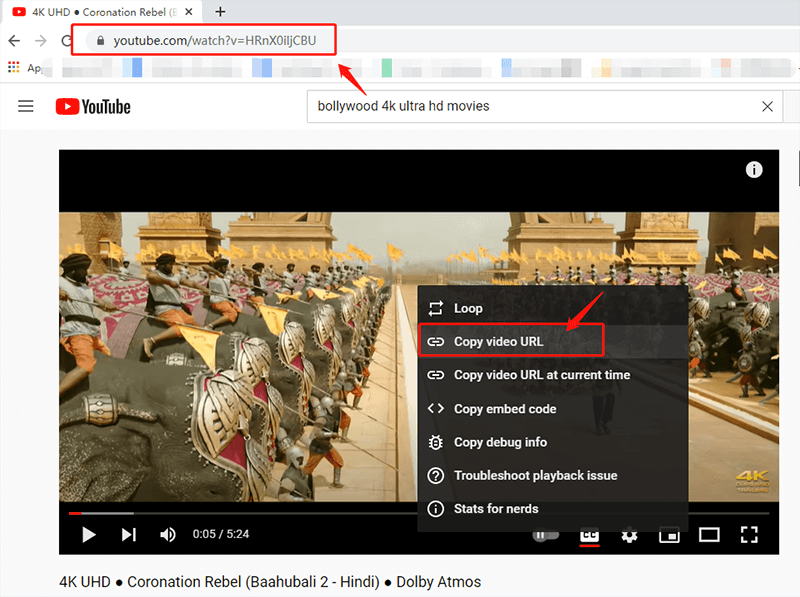Clear the search query with the X button
The height and width of the screenshot is (597, 800).
(767, 105)
